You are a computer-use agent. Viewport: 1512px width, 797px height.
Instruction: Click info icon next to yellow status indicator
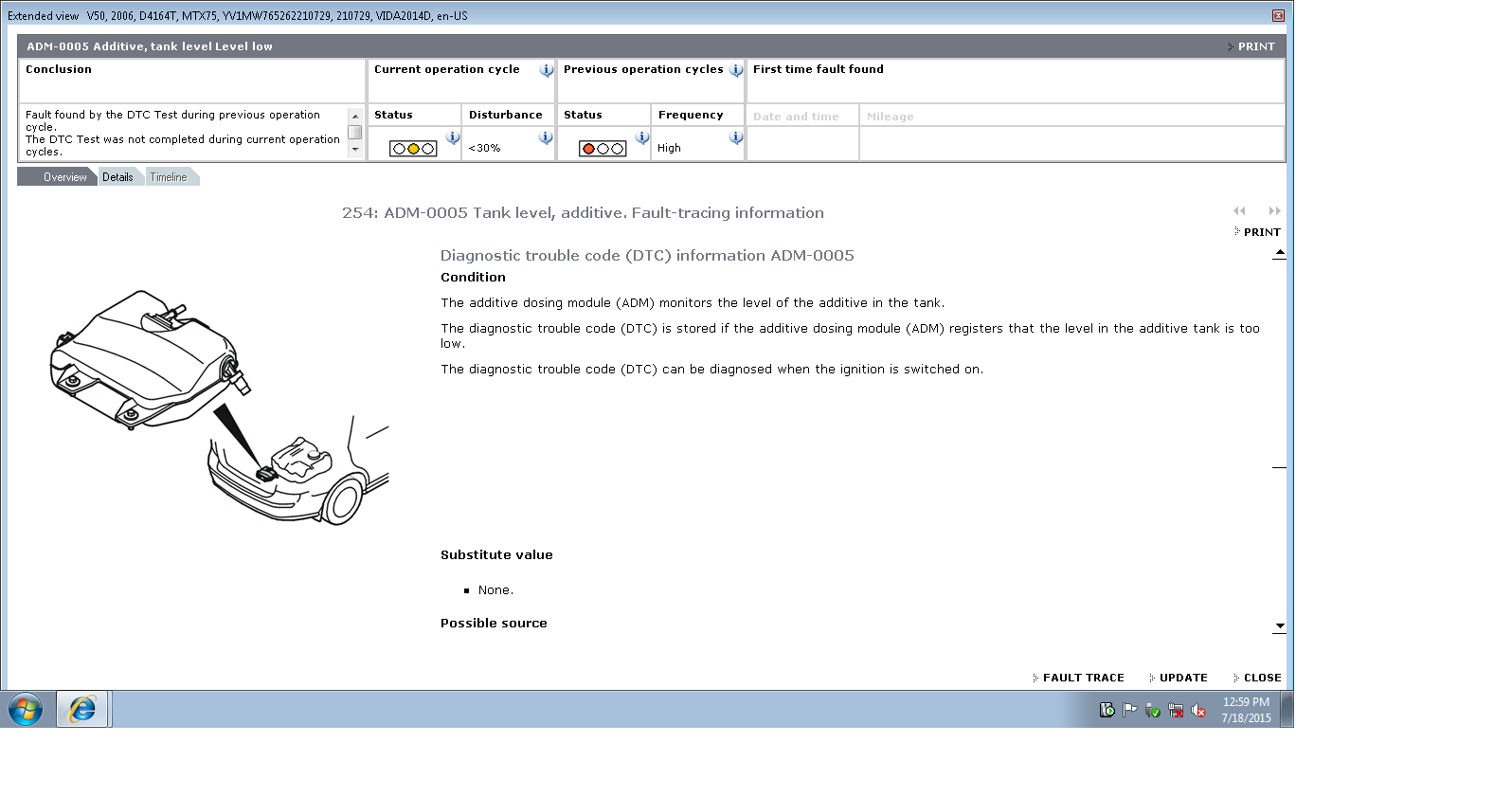click(x=453, y=138)
